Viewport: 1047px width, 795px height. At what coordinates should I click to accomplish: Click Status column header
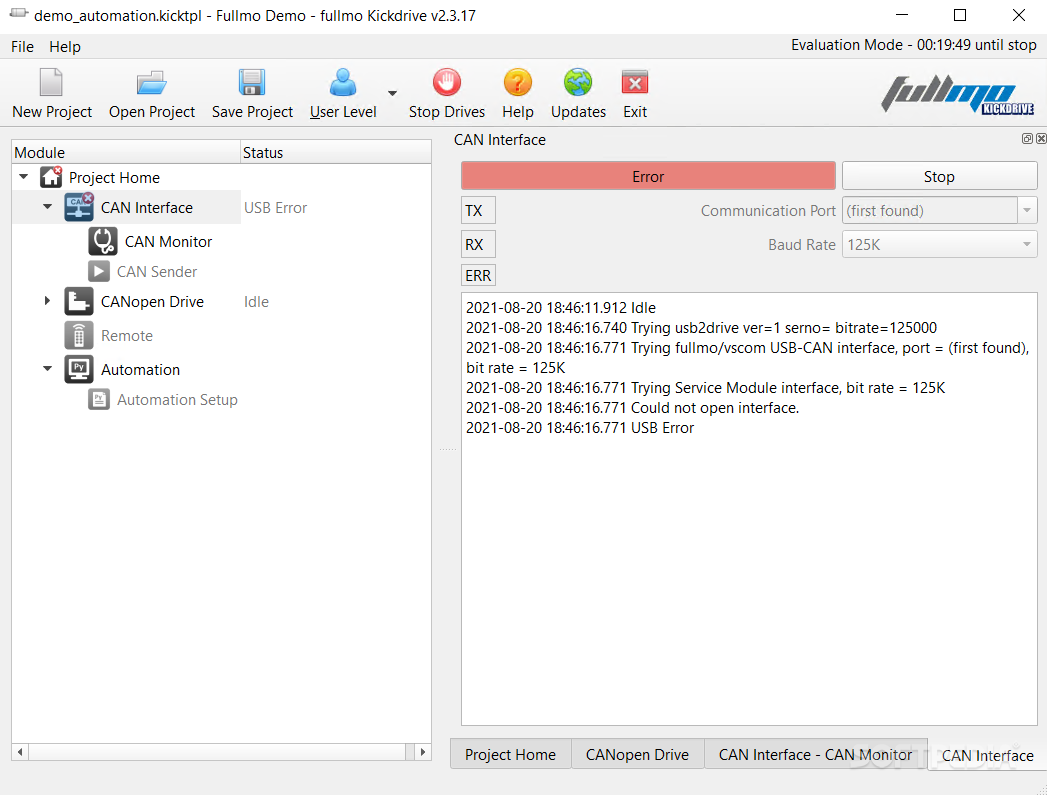[336, 152]
